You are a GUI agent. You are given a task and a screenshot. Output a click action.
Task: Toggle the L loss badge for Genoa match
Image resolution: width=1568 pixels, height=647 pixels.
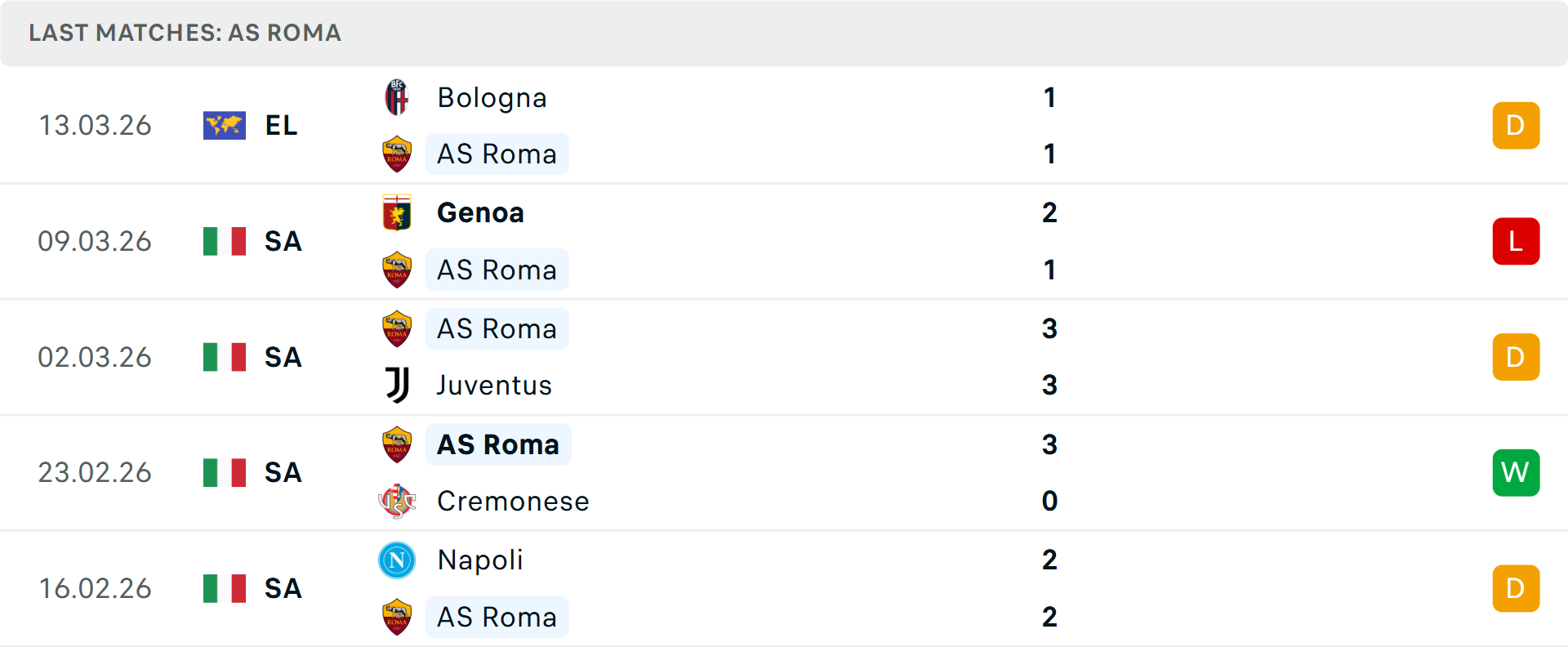(1516, 241)
